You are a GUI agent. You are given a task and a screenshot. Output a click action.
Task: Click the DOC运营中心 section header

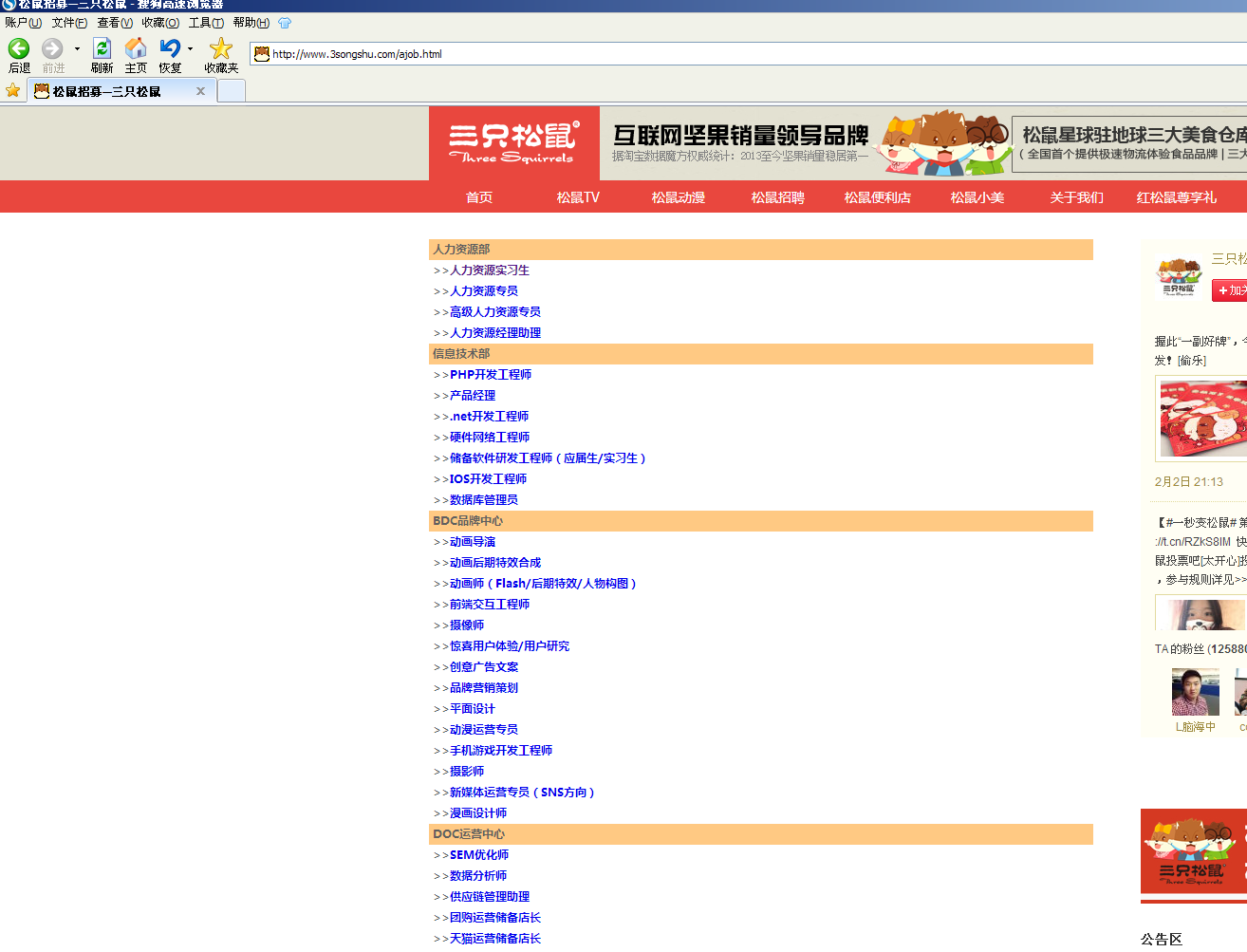(761, 834)
